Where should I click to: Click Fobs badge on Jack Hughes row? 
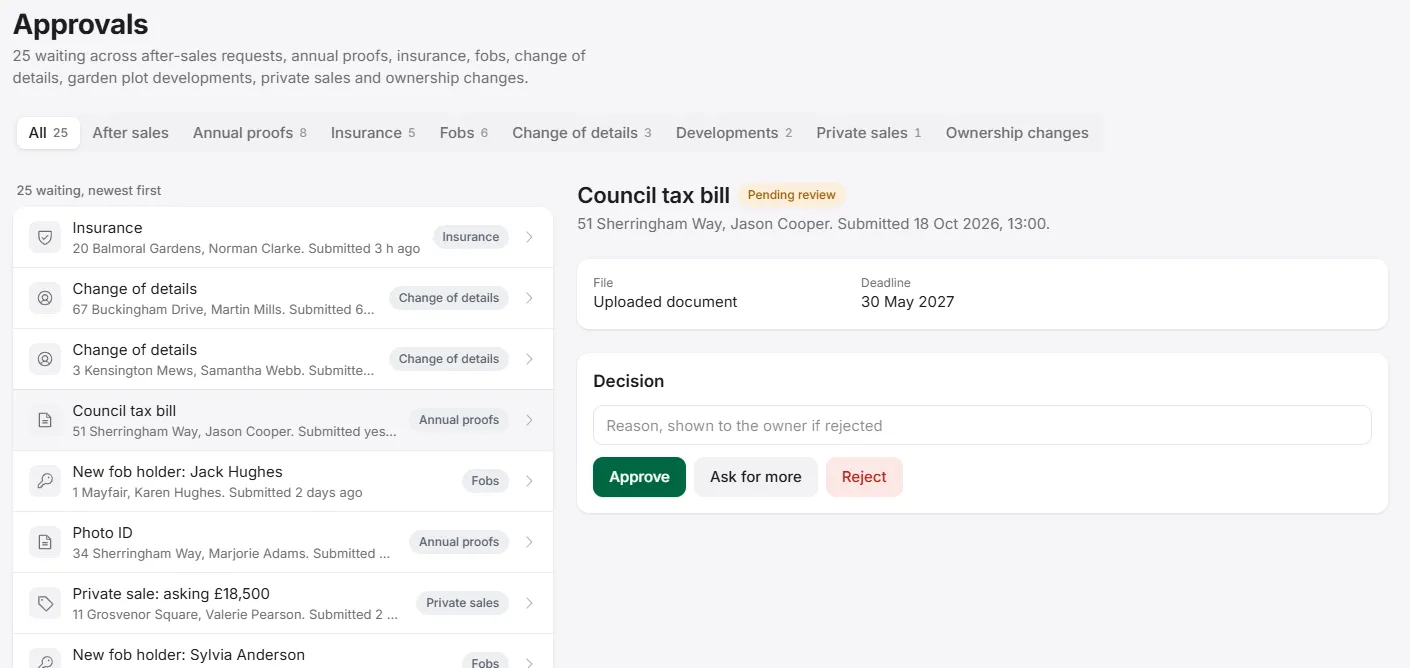click(x=485, y=481)
